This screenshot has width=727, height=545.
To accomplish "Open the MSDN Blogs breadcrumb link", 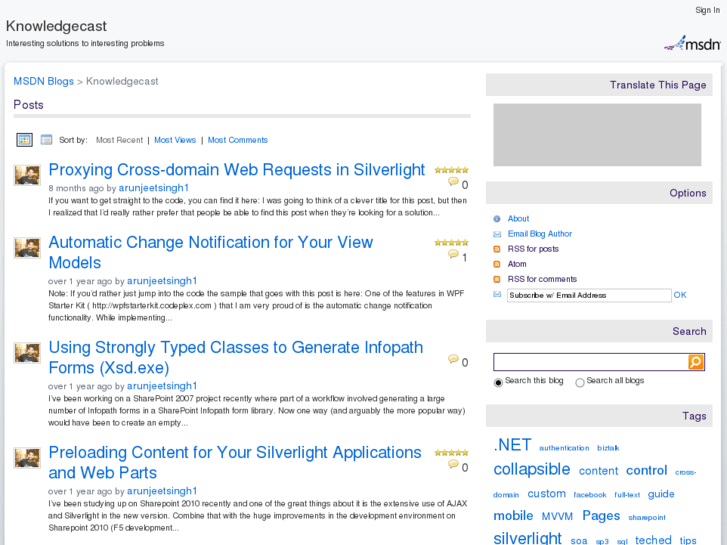I will click(44, 81).
